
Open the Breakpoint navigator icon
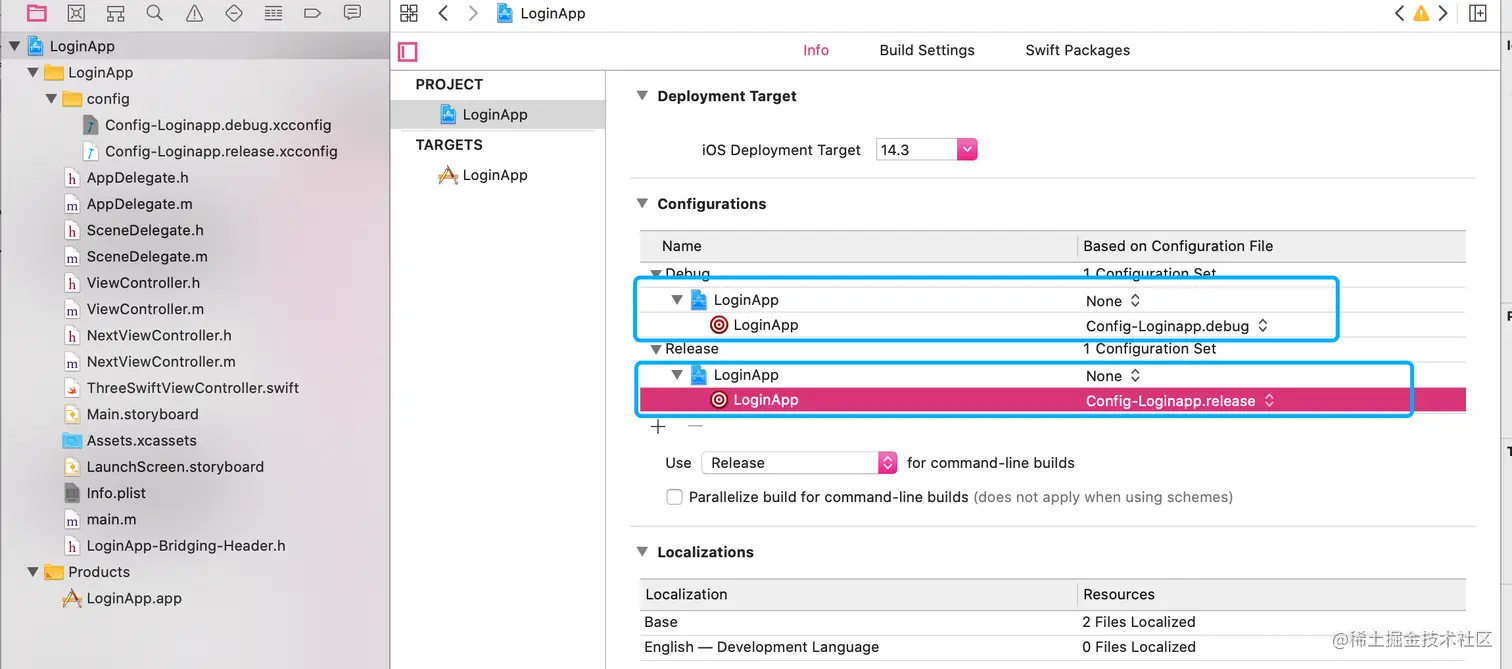(x=312, y=13)
